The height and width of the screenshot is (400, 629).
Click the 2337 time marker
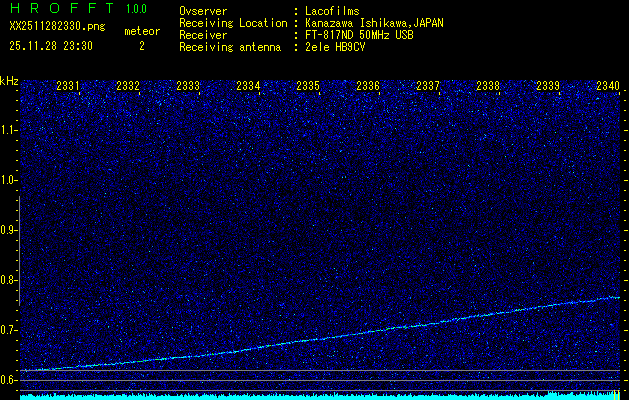428,87
